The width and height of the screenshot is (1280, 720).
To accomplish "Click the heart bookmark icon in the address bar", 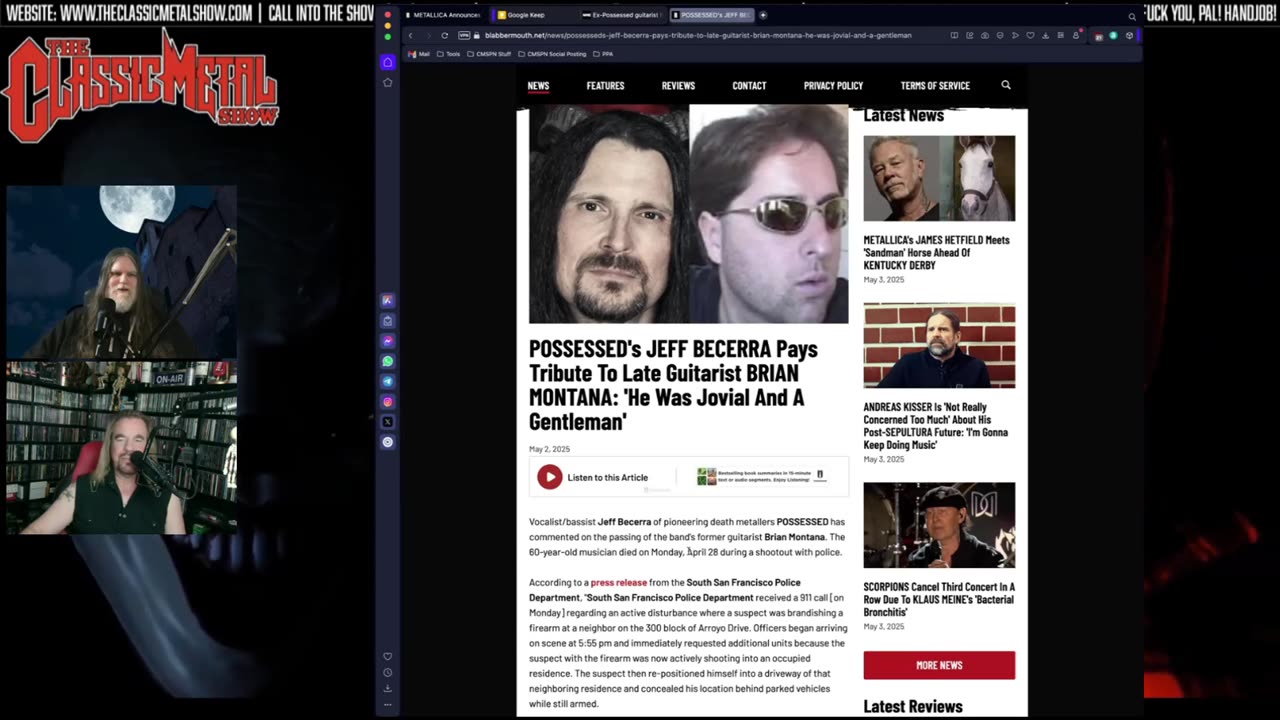I will (x=1030, y=35).
